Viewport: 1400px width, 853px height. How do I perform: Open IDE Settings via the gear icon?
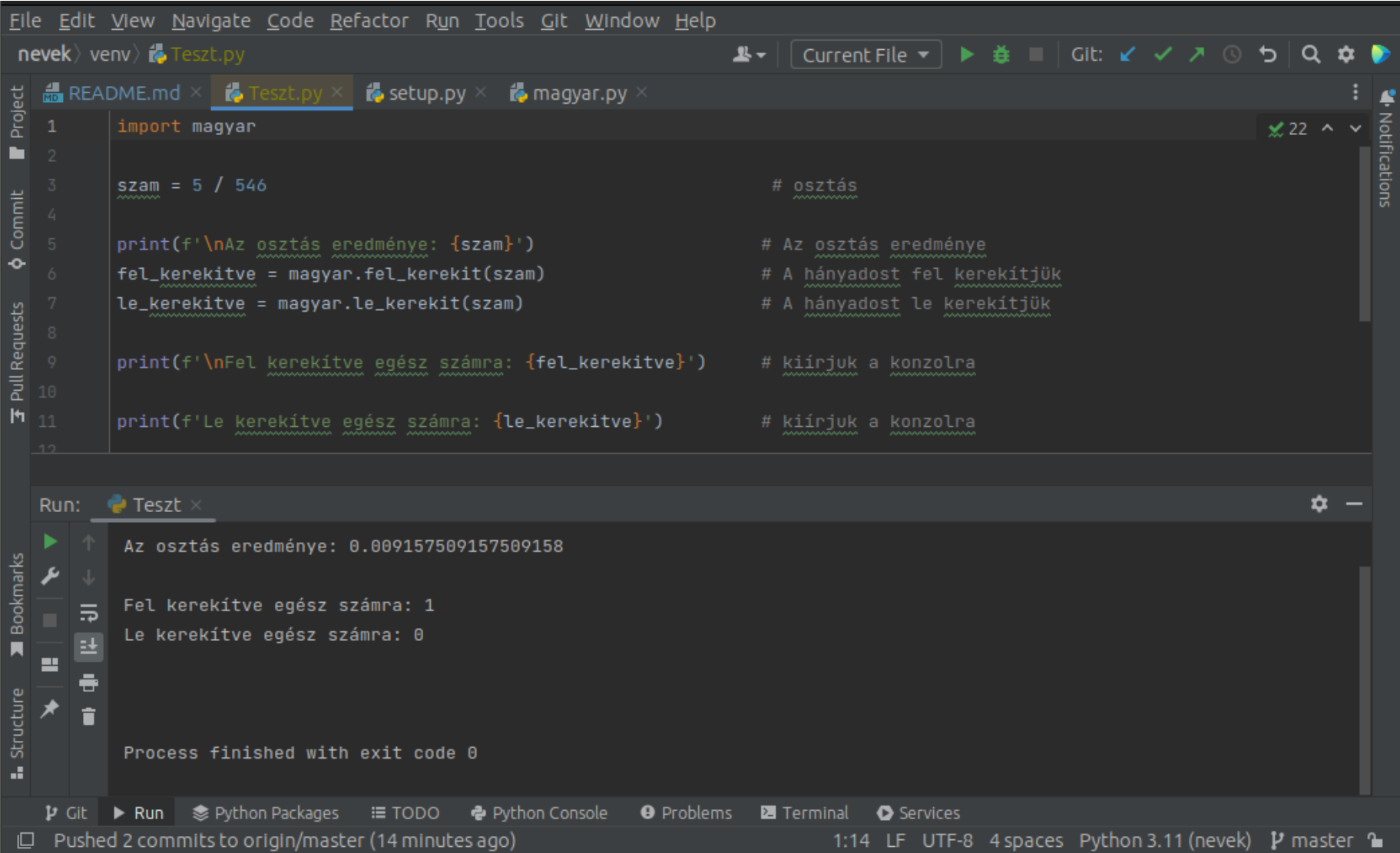[x=1345, y=55]
